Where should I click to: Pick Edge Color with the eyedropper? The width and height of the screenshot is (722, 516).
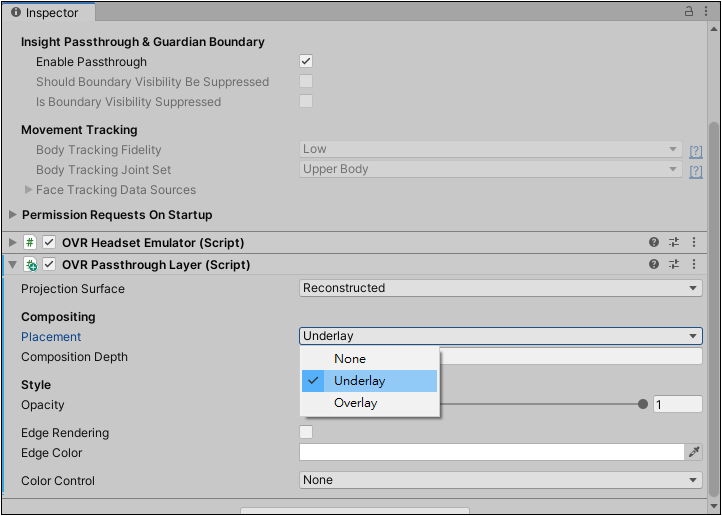694,452
